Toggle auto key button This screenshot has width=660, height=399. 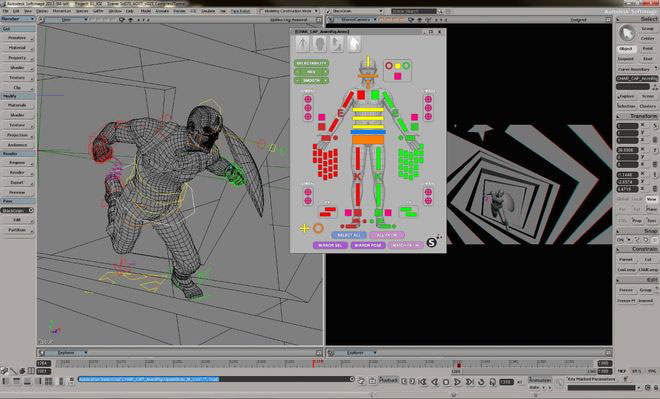point(533,387)
